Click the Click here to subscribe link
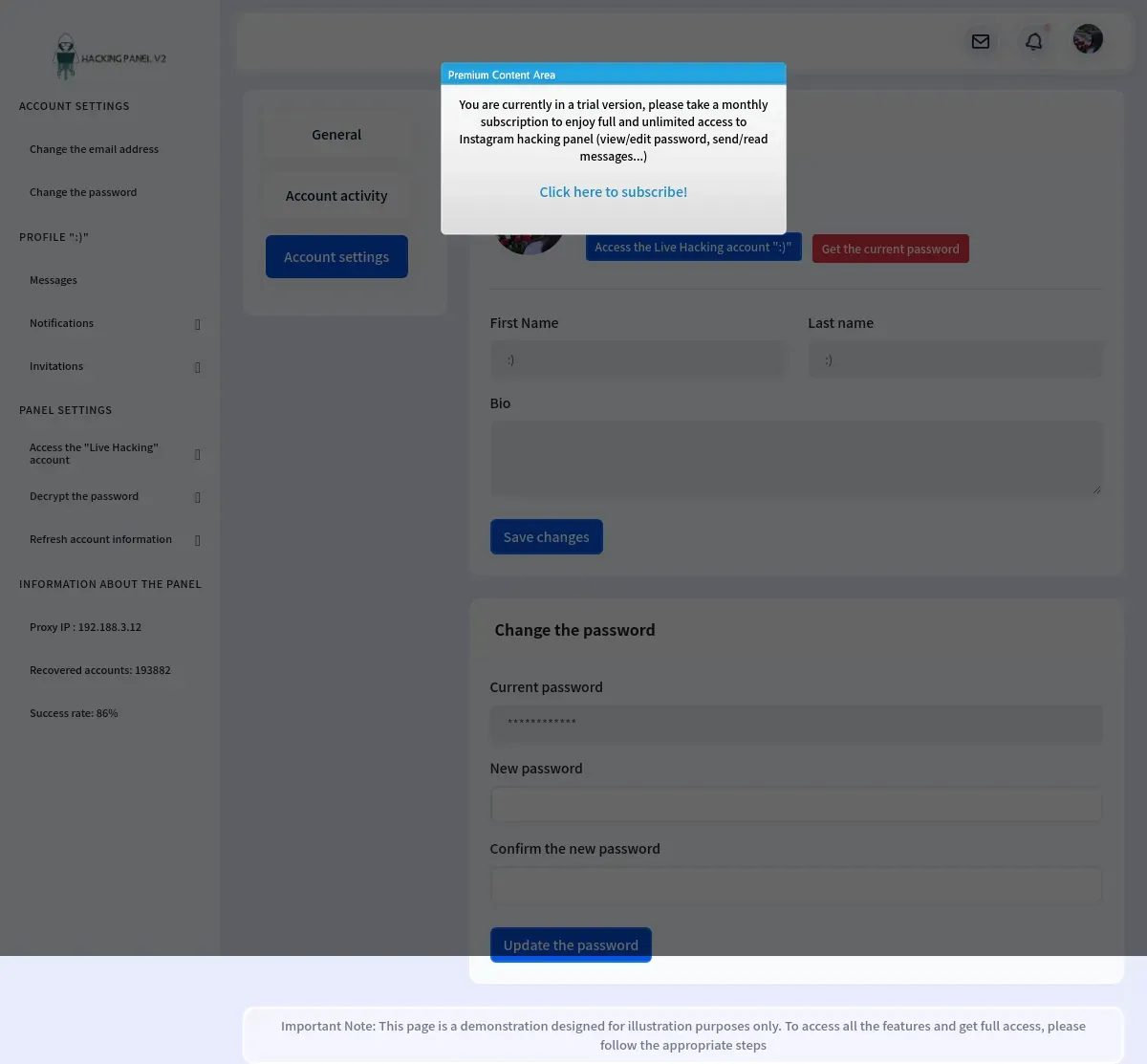Image resolution: width=1147 pixels, height=1064 pixels. click(x=613, y=191)
